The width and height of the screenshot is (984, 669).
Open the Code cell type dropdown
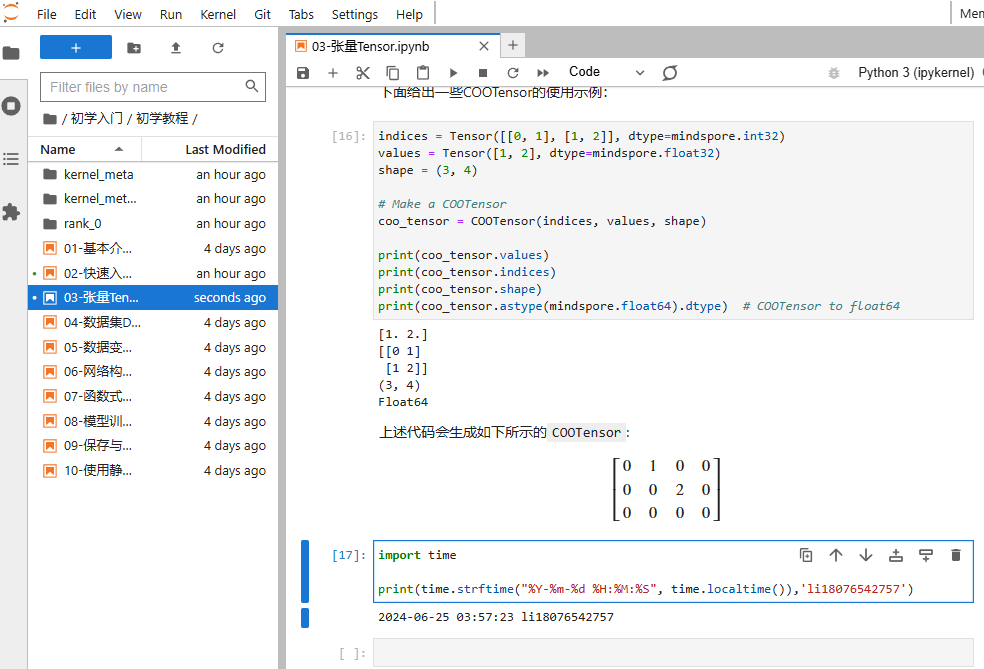pyautogui.click(x=606, y=72)
